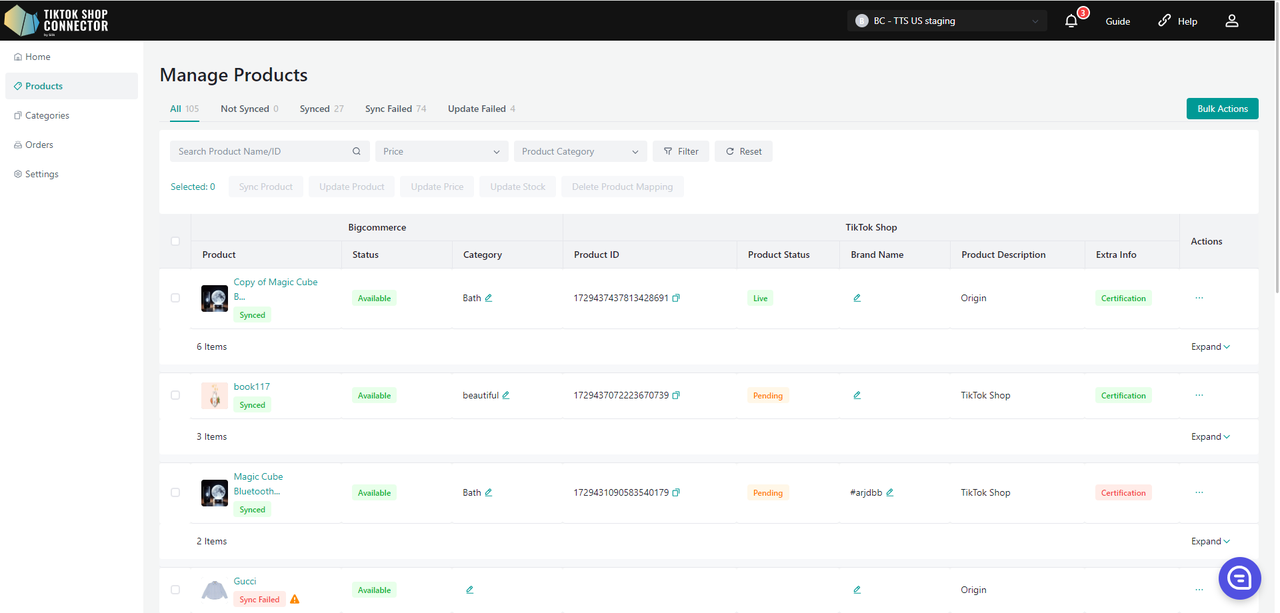
Task: Expand the 6 Items row
Action: [1210, 347]
